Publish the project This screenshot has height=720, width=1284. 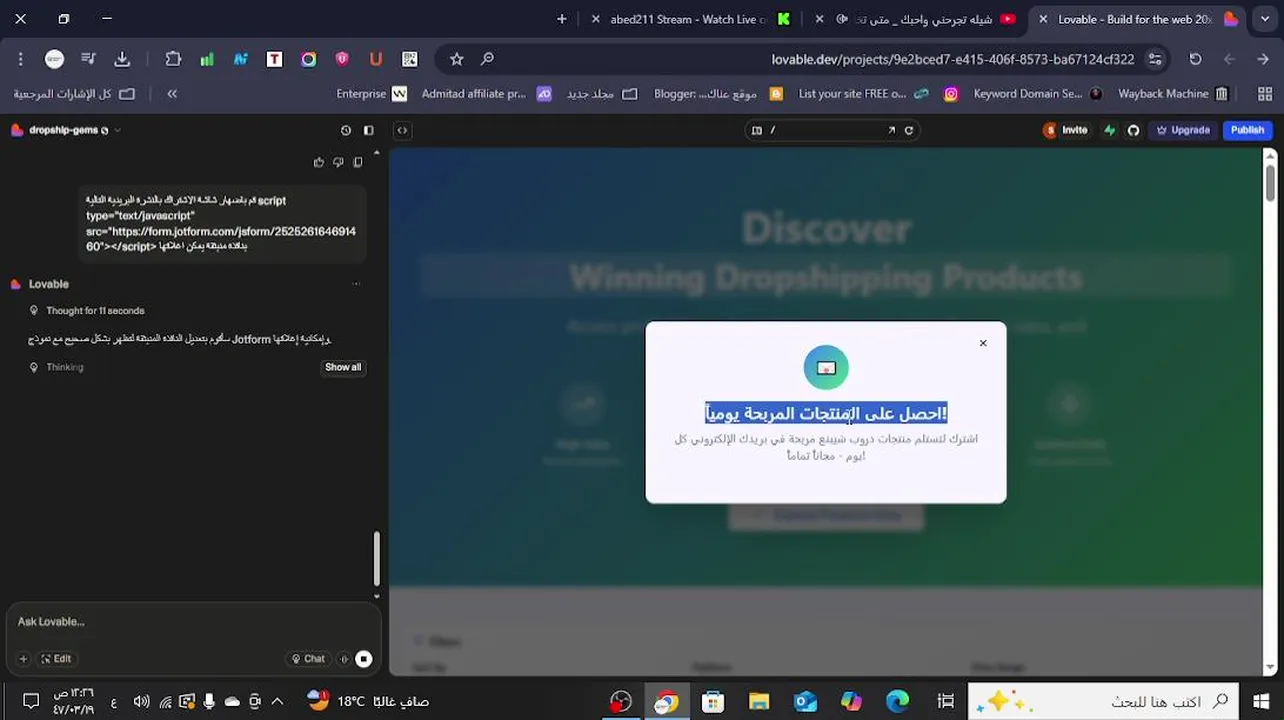point(1247,130)
